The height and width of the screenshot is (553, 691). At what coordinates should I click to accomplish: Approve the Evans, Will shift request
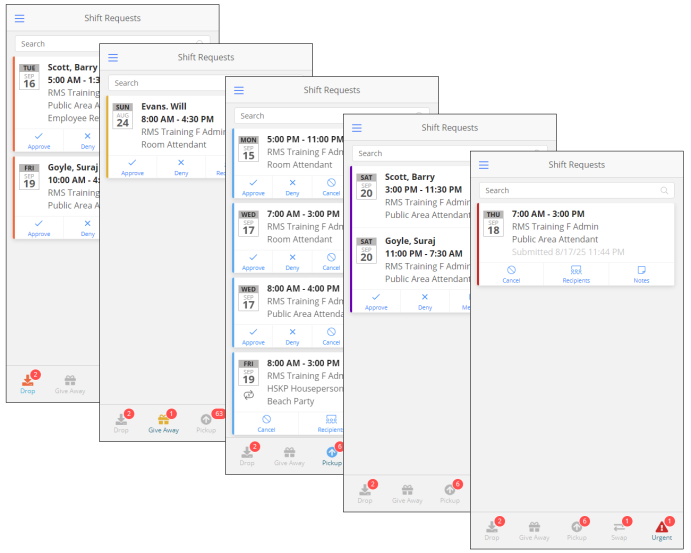click(x=132, y=166)
